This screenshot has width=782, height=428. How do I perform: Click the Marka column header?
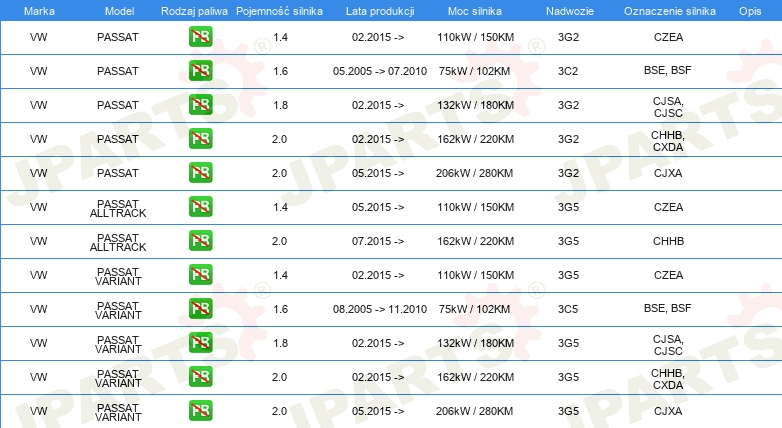39,11
